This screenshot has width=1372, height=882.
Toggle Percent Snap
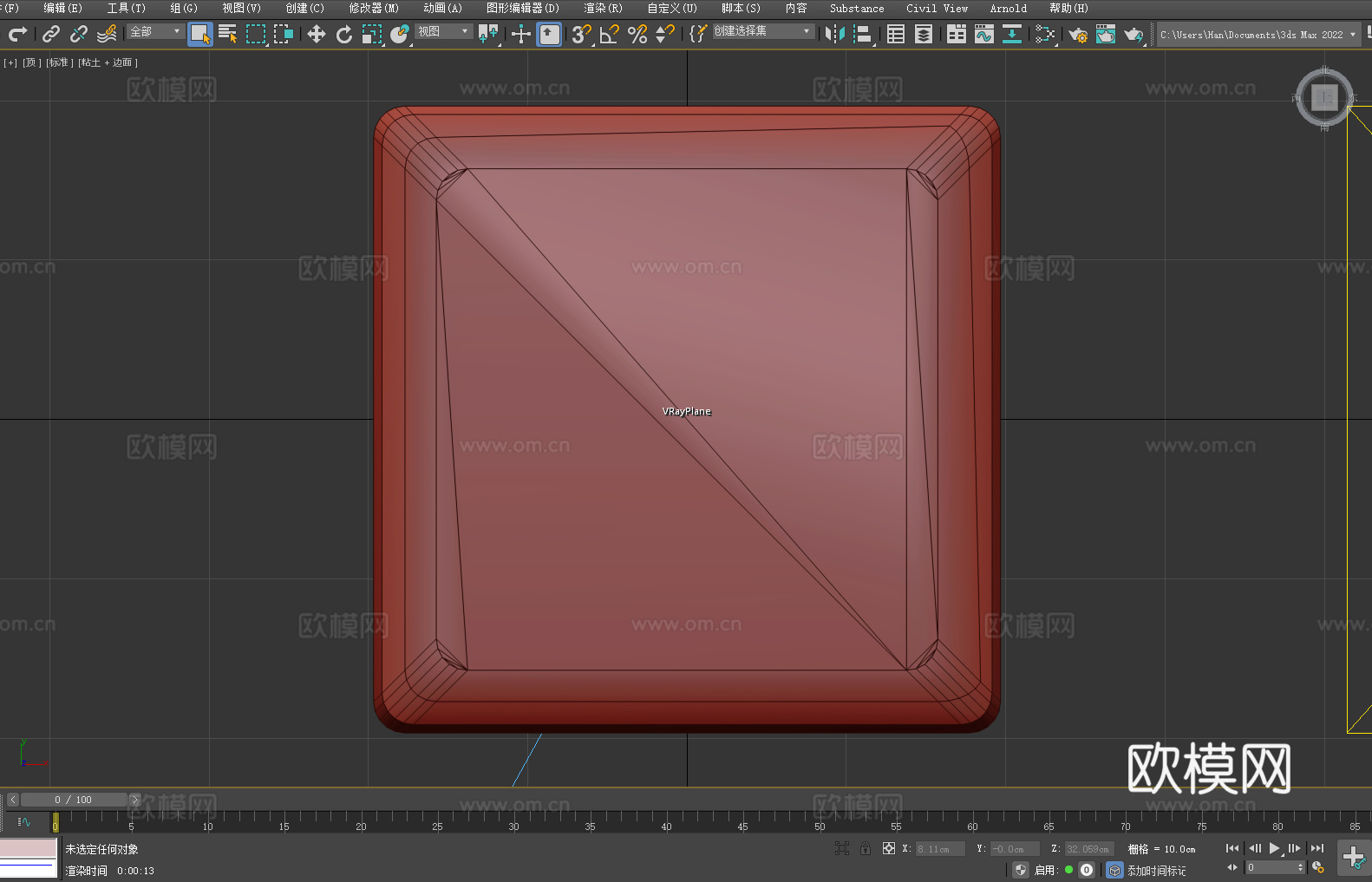click(x=637, y=34)
